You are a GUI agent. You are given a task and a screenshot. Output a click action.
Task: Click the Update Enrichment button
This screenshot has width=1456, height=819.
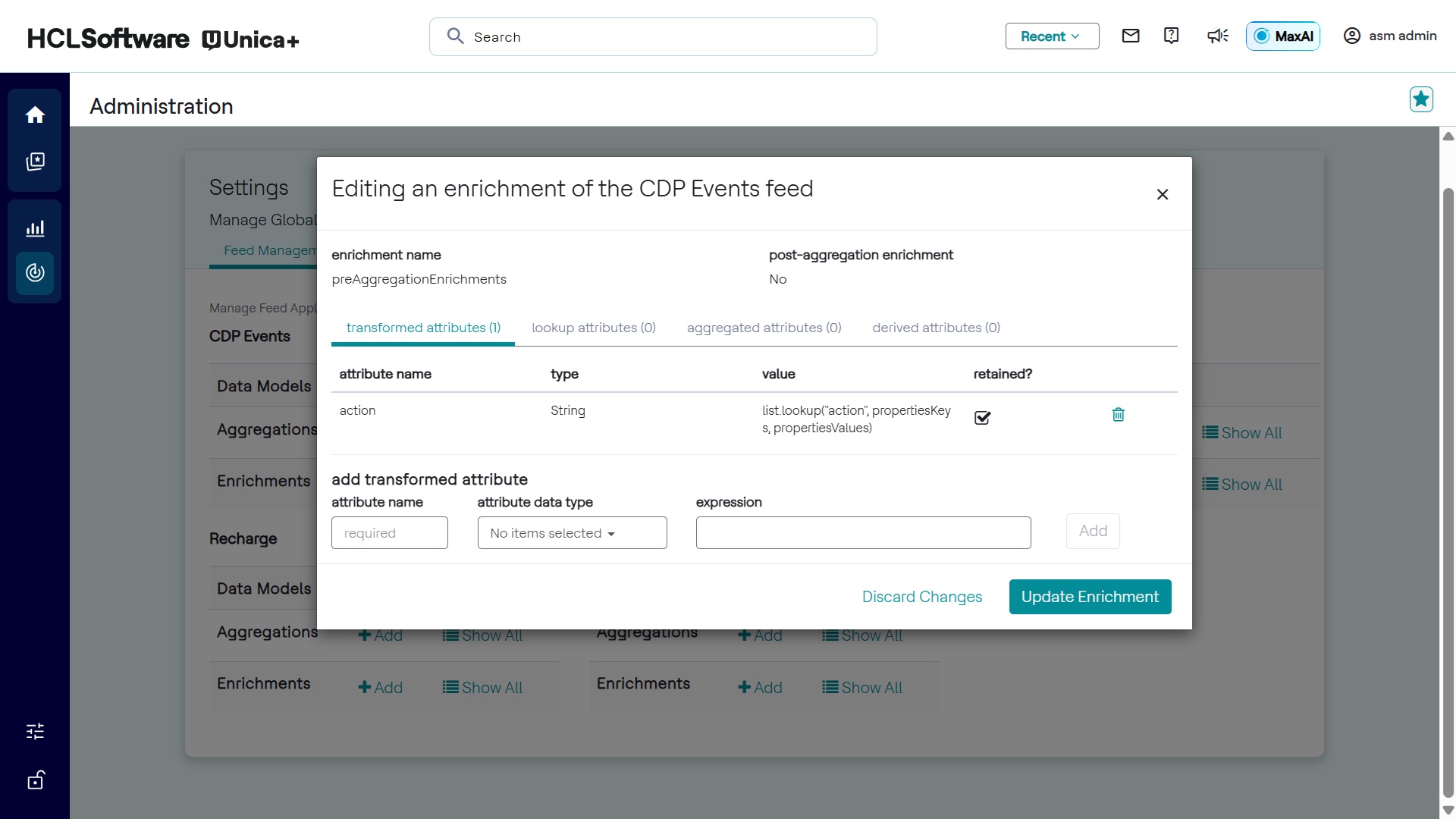1090,597
